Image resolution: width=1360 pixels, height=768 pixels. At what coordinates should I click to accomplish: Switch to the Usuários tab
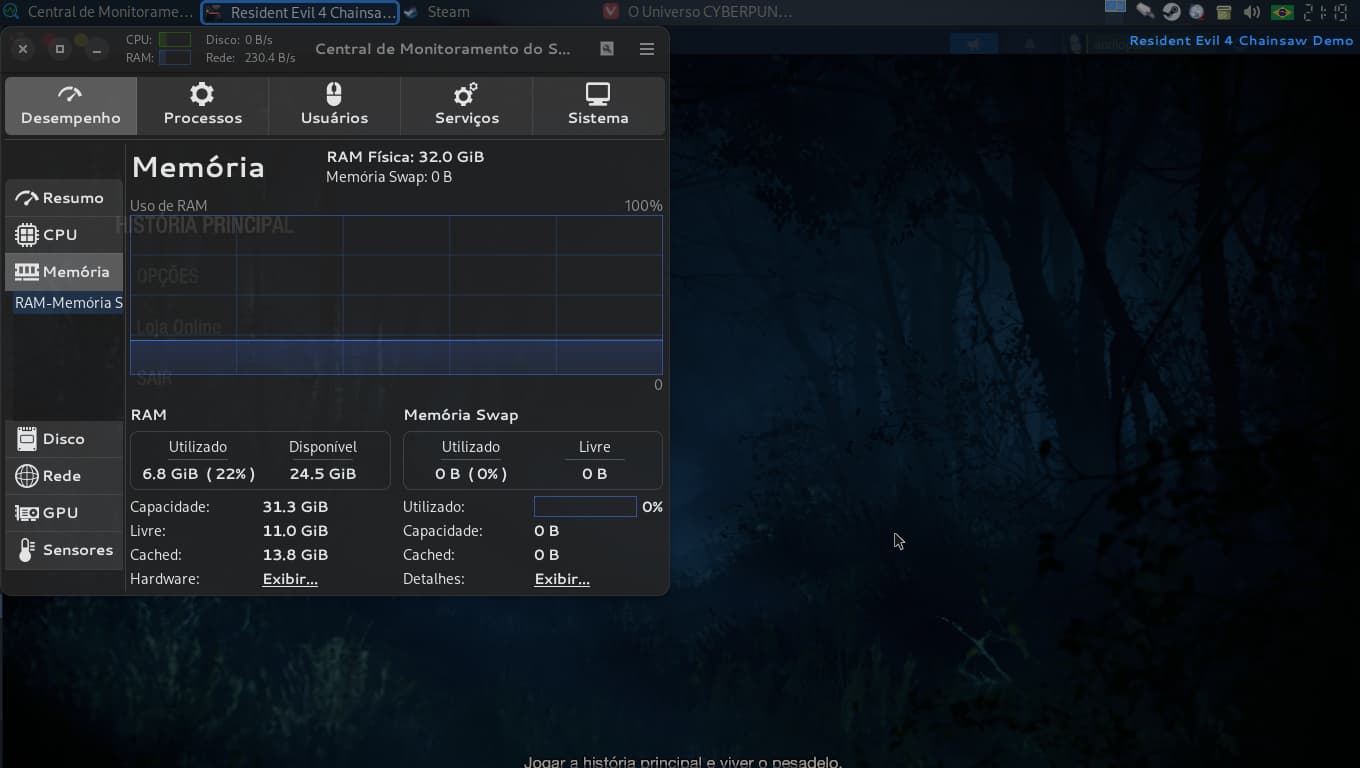[x=334, y=105]
